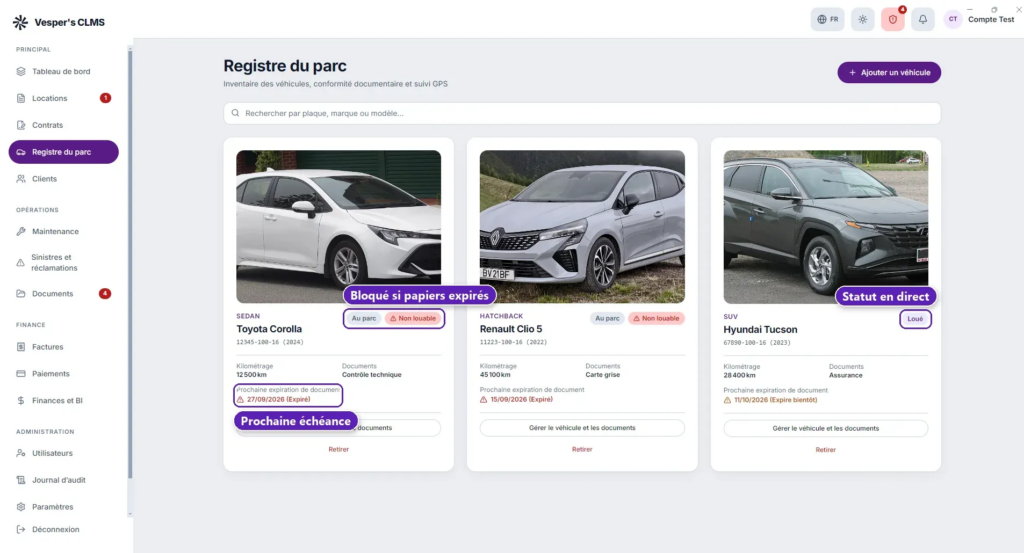The image size is (1024, 553).
Task: Click expiry date 27/09/2026 (Expiré)
Action: pos(278,400)
